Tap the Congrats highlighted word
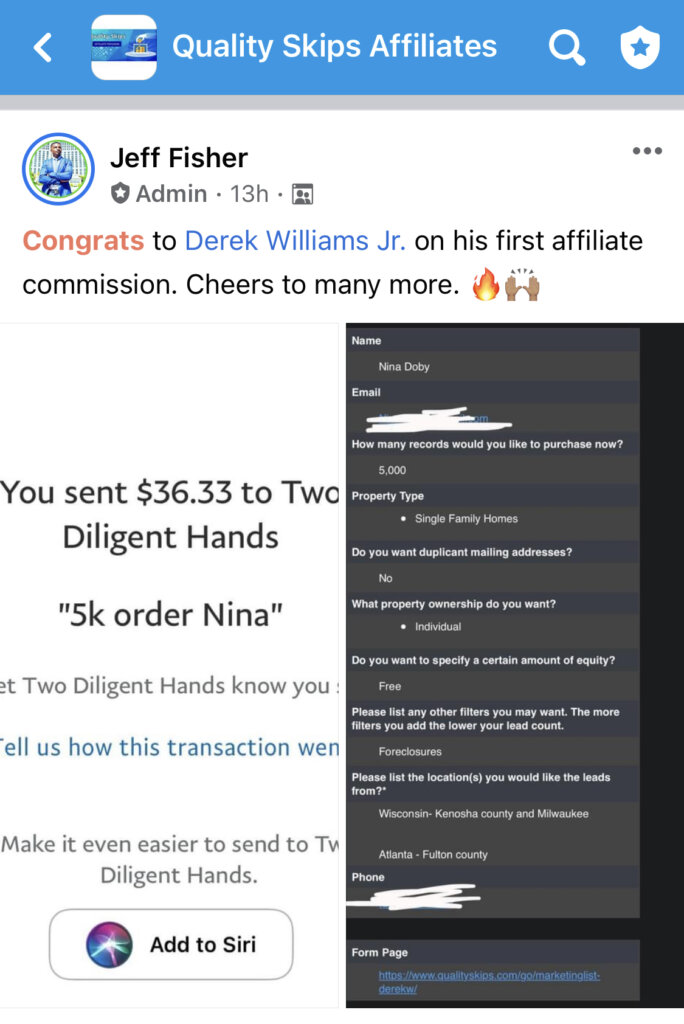 coord(83,240)
